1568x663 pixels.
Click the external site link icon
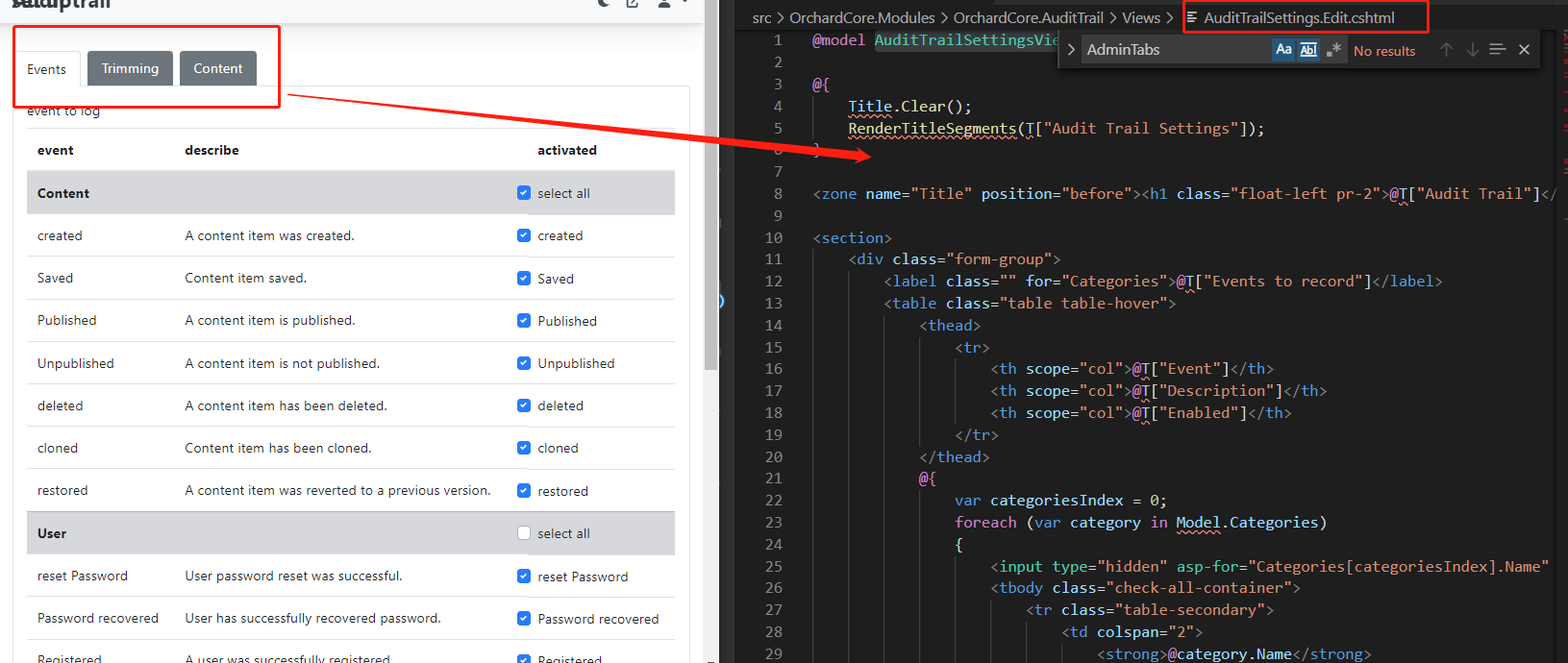coord(633,4)
